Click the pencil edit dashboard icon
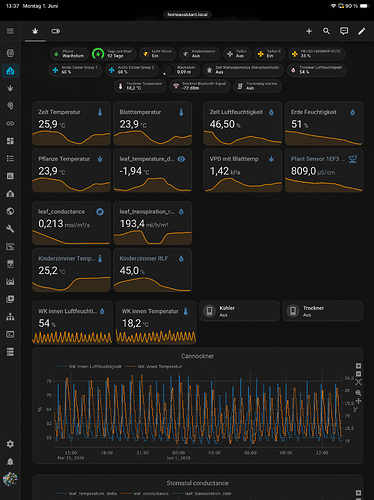 click(x=362, y=31)
